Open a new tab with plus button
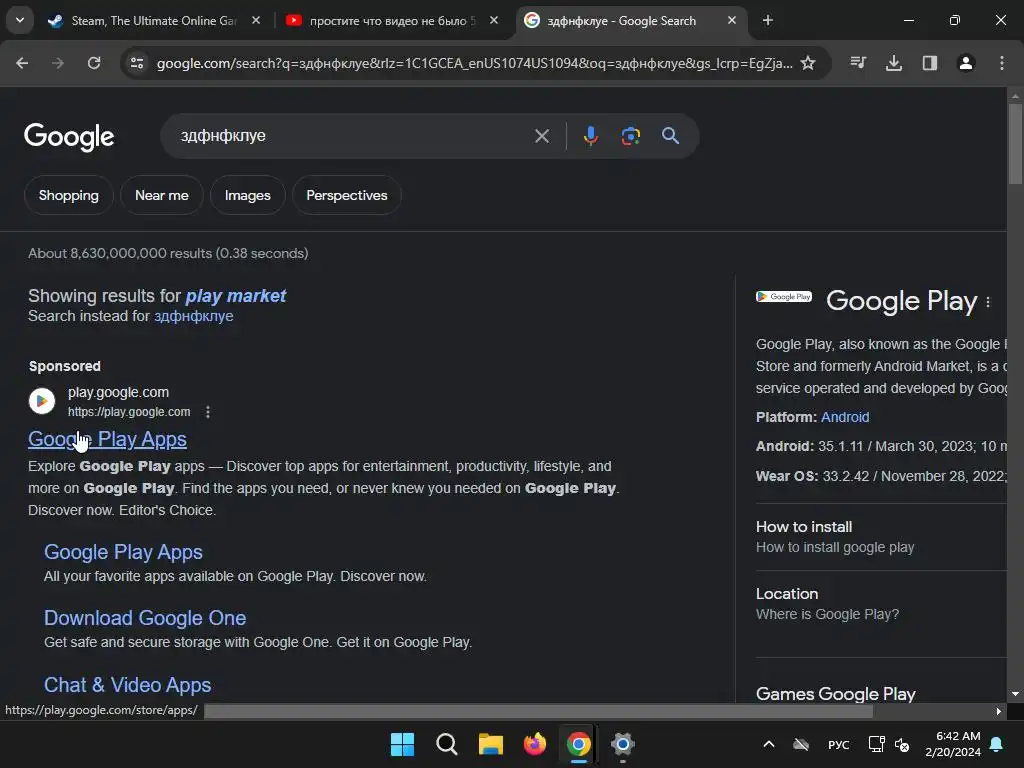This screenshot has width=1024, height=768. (768, 20)
